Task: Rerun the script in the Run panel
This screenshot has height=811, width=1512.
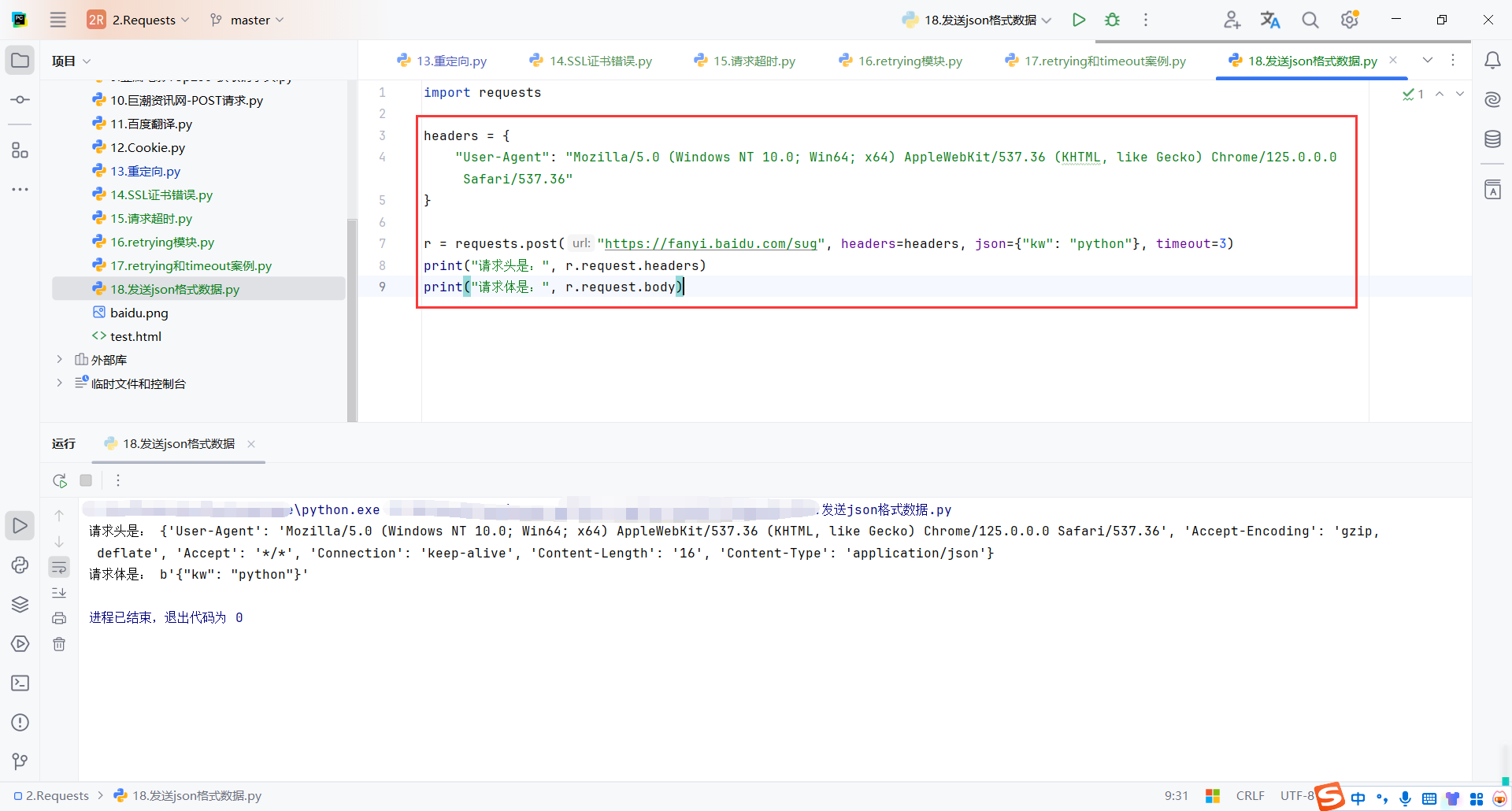Action: (x=60, y=480)
